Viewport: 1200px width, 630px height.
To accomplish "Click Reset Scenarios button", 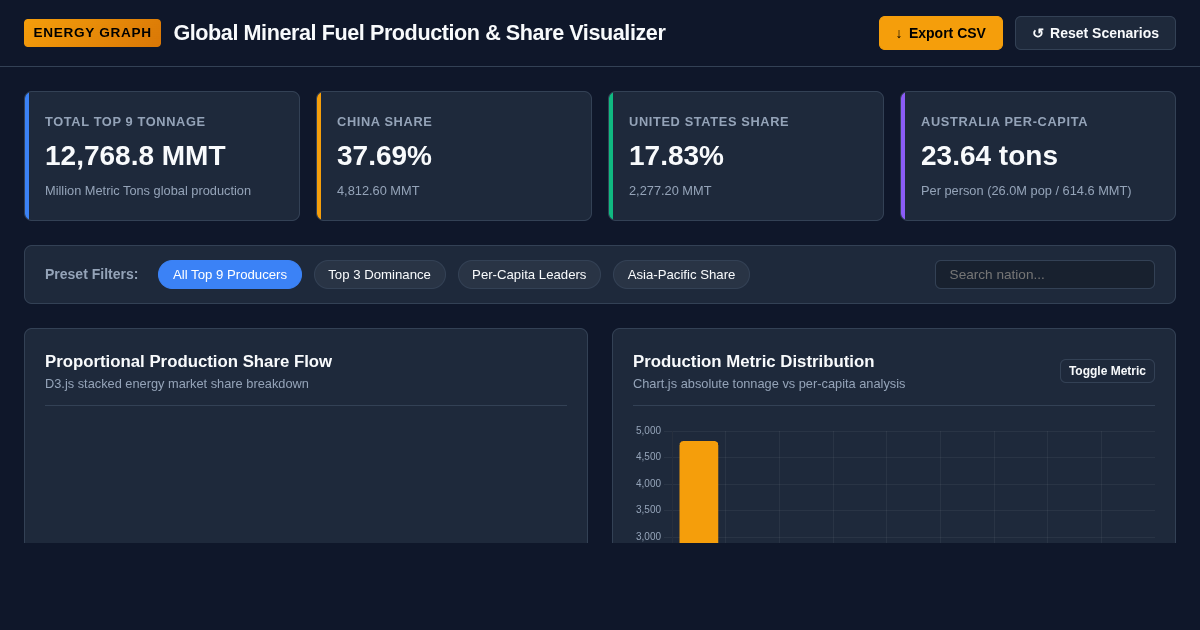I will pyautogui.click(x=1095, y=33).
